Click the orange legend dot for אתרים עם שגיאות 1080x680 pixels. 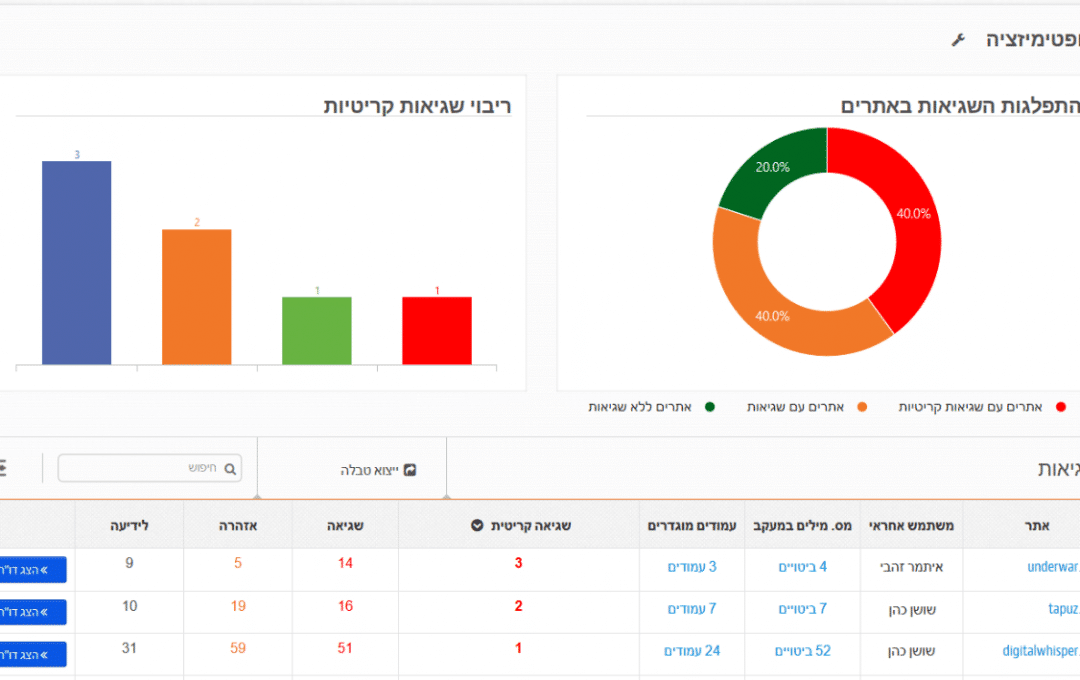(x=862, y=407)
